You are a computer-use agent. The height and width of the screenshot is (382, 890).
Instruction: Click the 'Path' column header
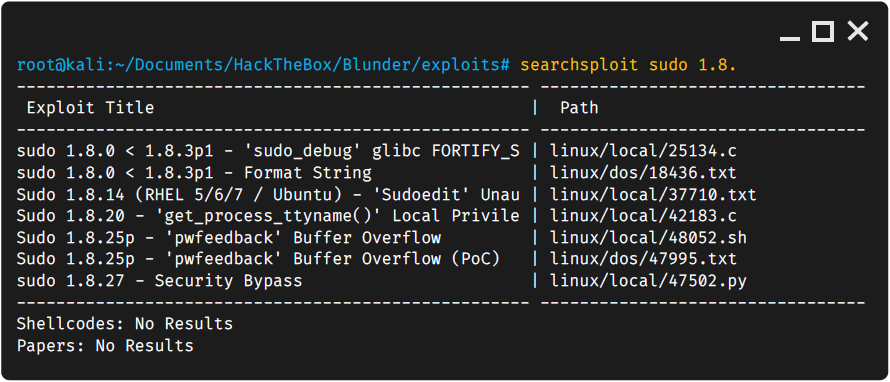pyautogui.click(x=579, y=108)
